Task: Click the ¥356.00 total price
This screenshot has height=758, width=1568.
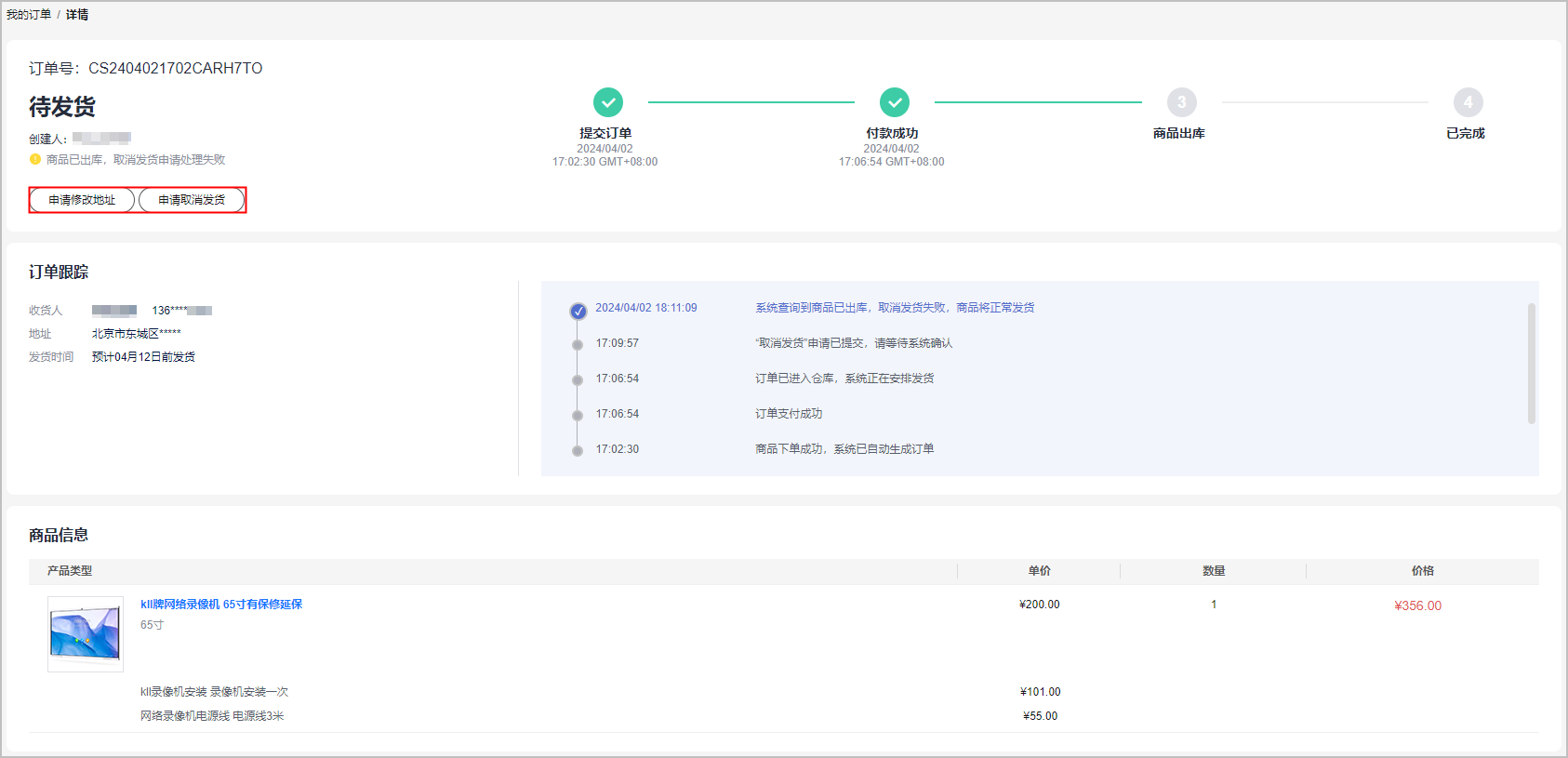Action: [x=1417, y=606]
